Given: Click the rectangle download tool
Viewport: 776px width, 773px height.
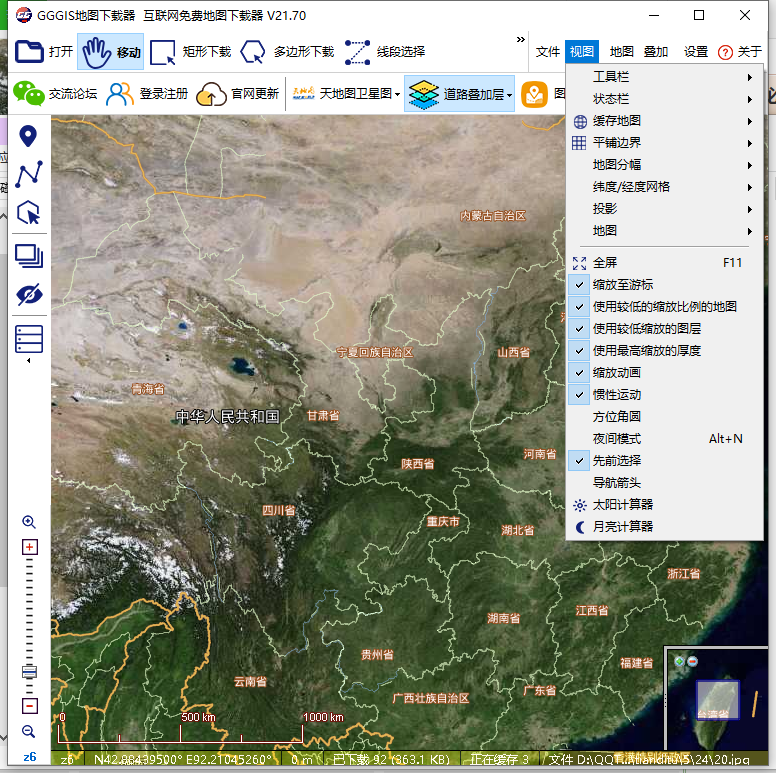Looking at the screenshot, I should tap(193, 52).
